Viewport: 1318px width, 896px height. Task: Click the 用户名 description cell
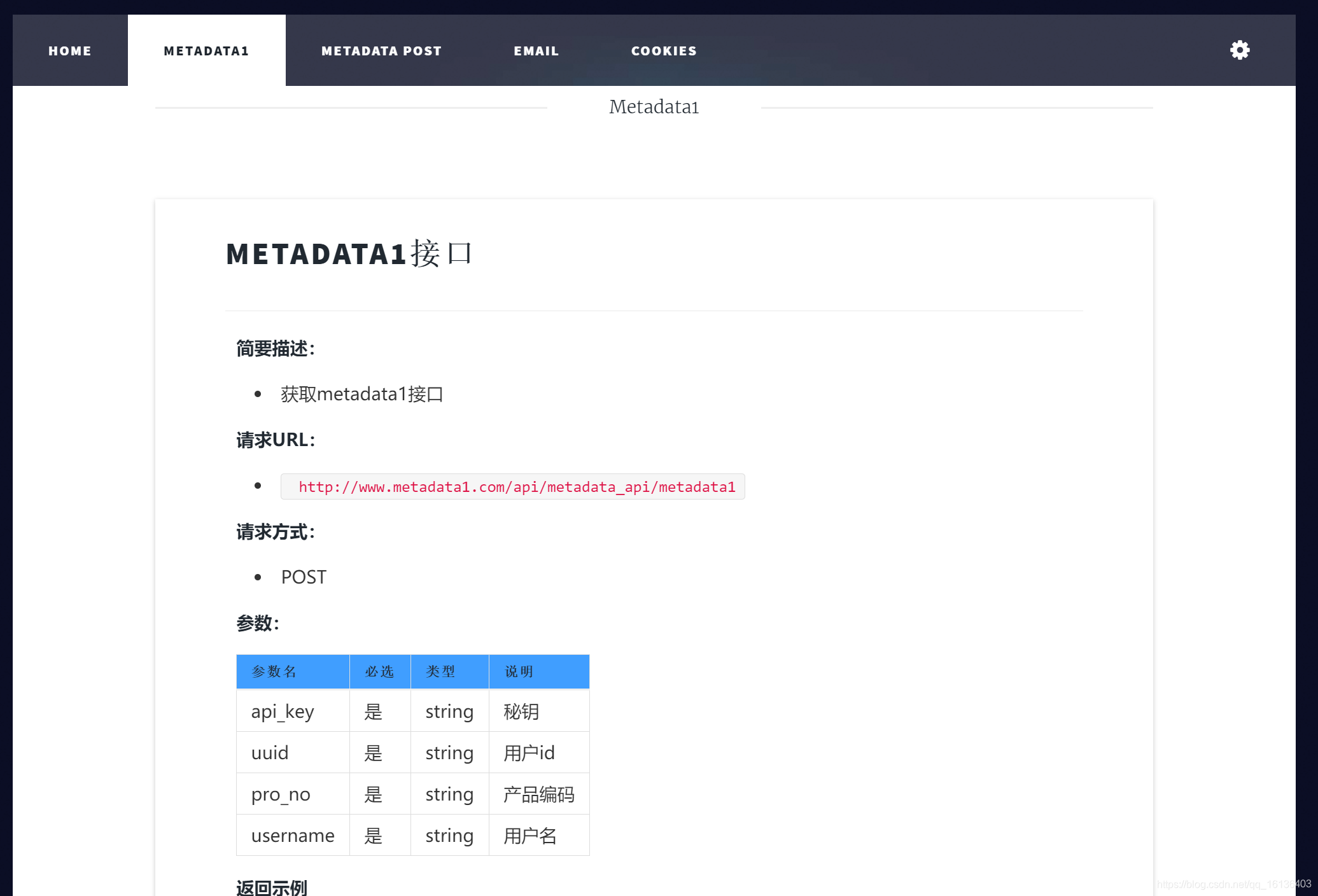pyautogui.click(x=538, y=836)
